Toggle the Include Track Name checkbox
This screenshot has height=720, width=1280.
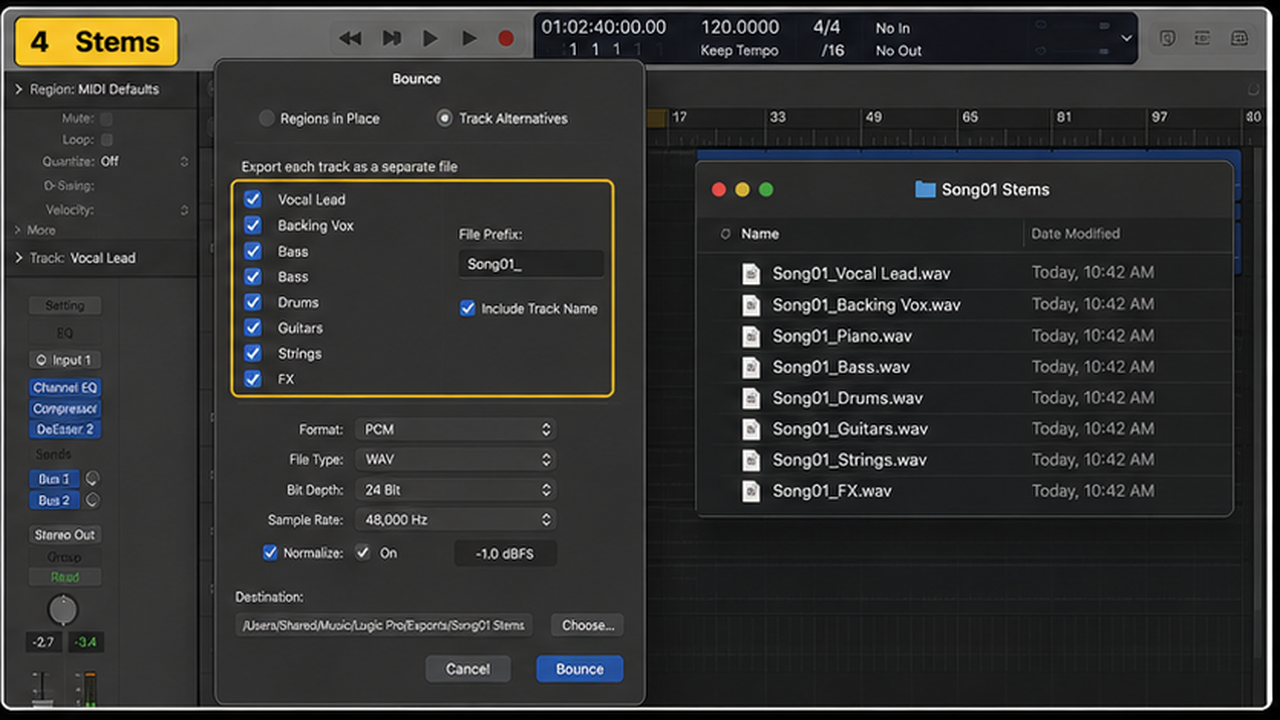[x=467, y=308]
